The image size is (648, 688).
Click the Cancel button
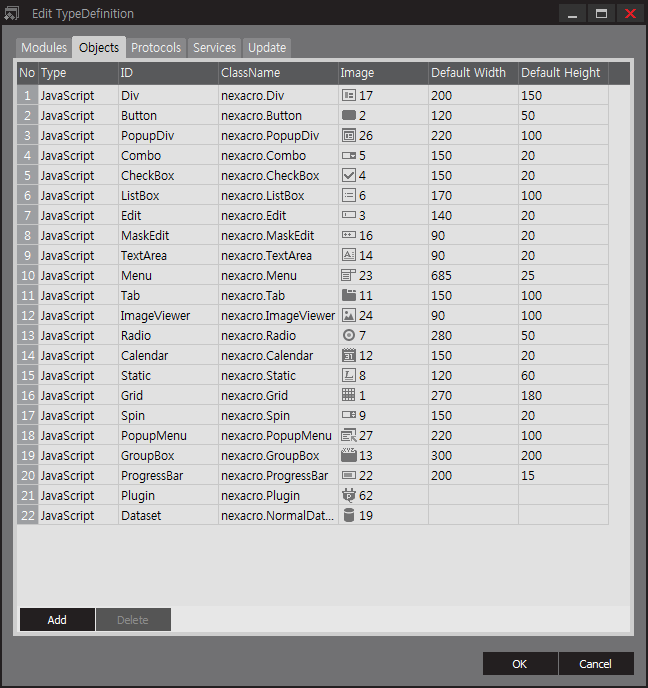[x=595, y=663]
